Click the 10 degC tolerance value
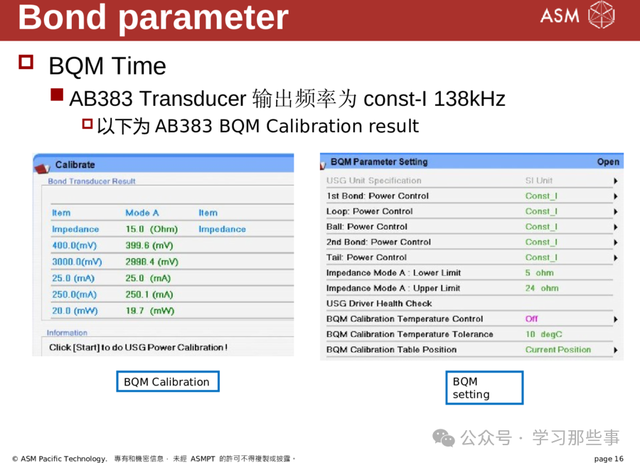Viewport: 640px width, 463px height. click(544, 335)
